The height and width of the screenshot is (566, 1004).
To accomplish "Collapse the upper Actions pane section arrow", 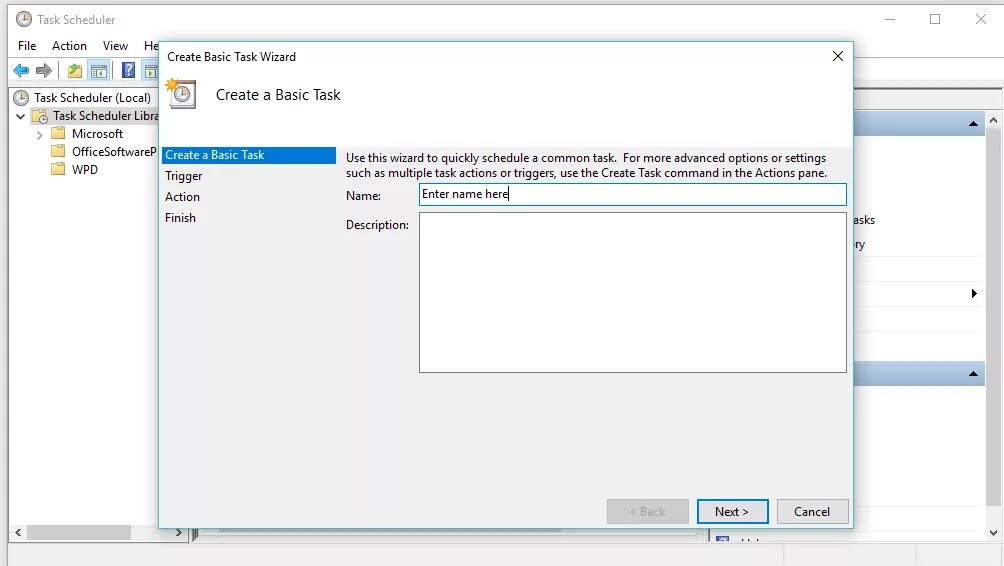I will point(973,124).
